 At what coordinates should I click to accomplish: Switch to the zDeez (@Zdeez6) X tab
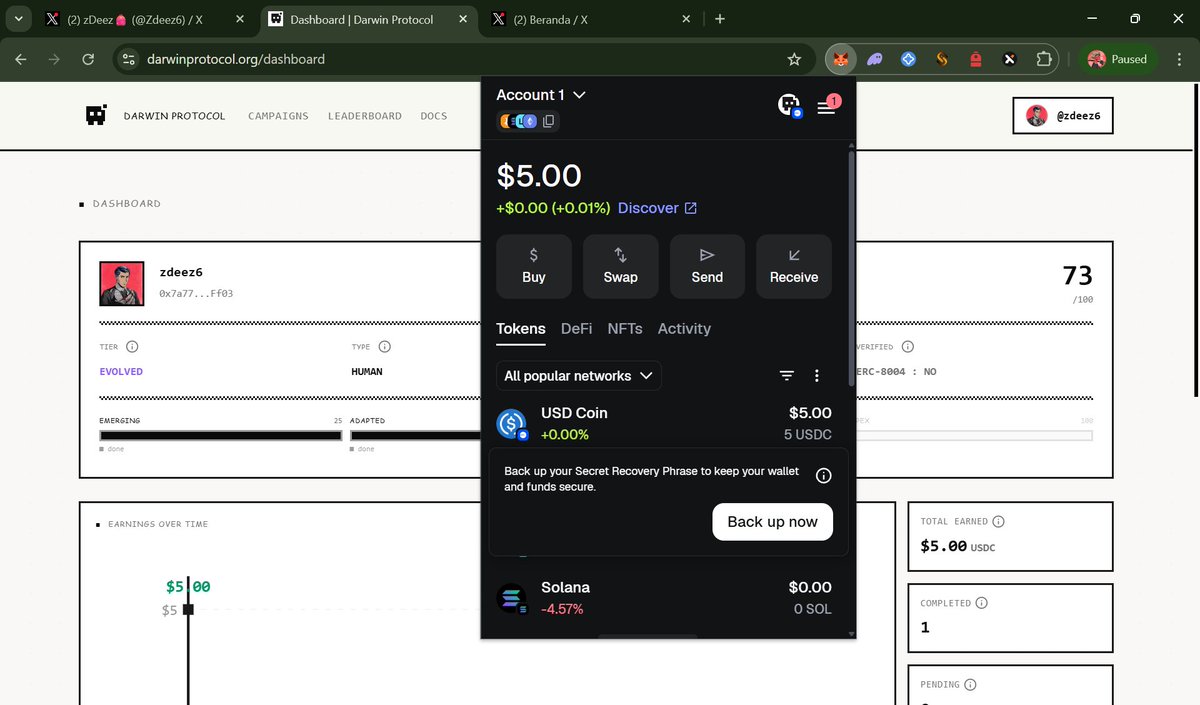145,18
